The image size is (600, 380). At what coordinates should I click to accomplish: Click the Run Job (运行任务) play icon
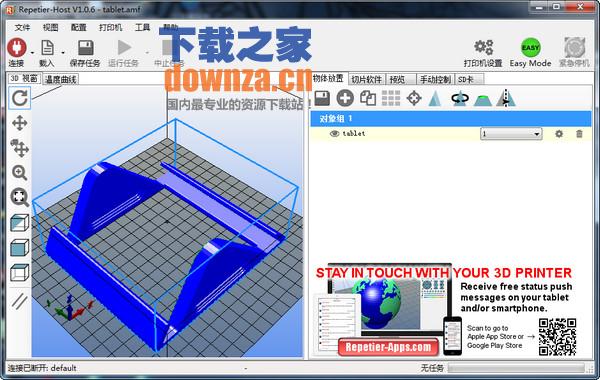(x=124, y=48)
